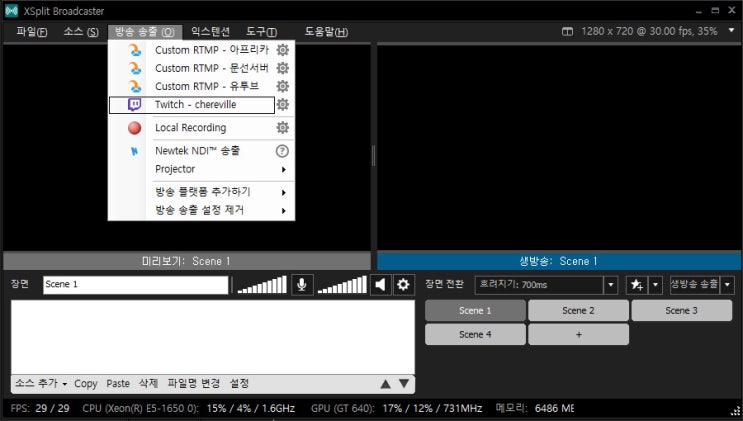The image size is (743, 421).
Task: Click the 생방송: Scene 1 header bar
Action: 559,261
